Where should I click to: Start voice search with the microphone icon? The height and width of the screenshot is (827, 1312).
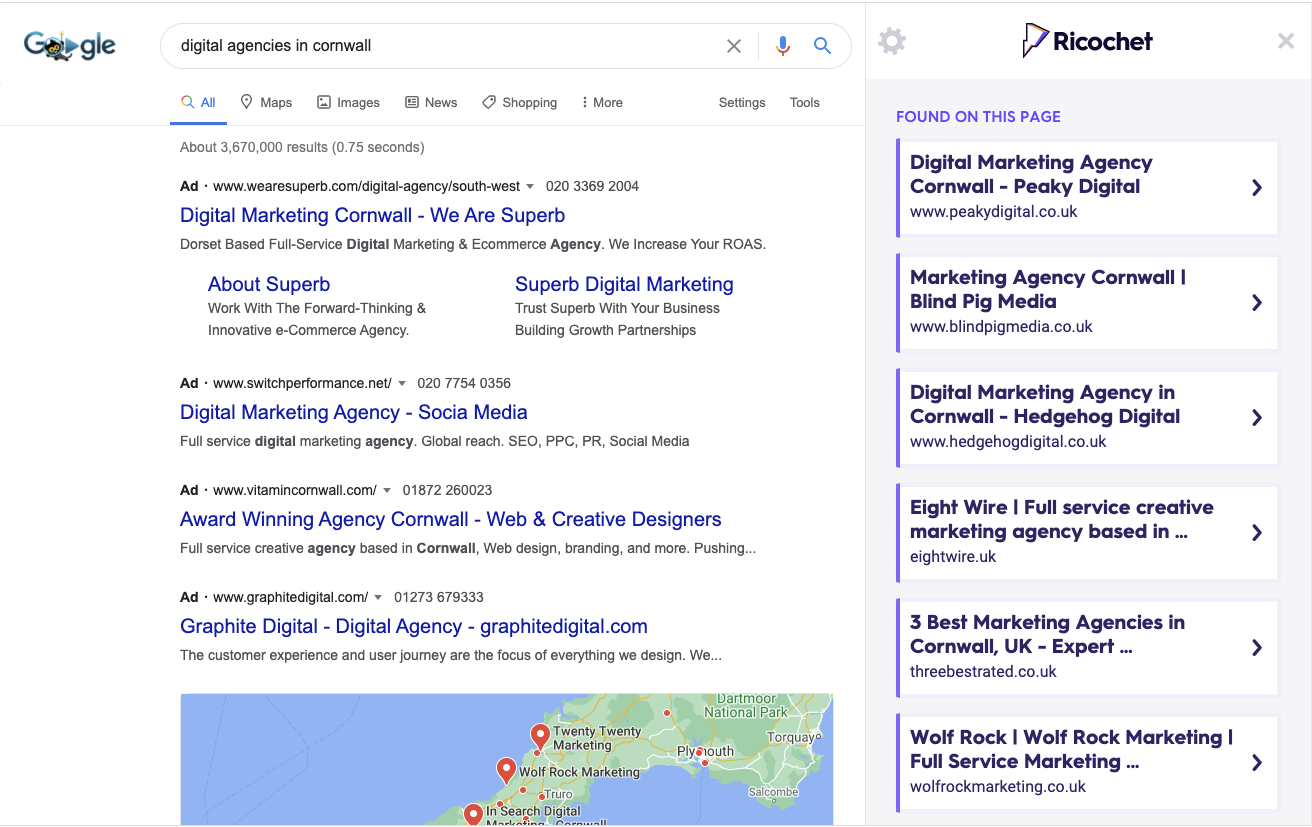783,46
